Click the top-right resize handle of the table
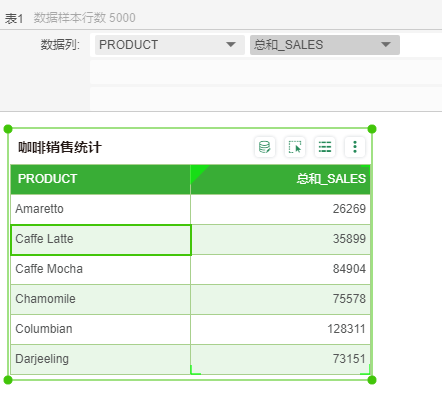The width and height of the screenshot is (442, 396). pyautogui.click(x=372, y=129)
